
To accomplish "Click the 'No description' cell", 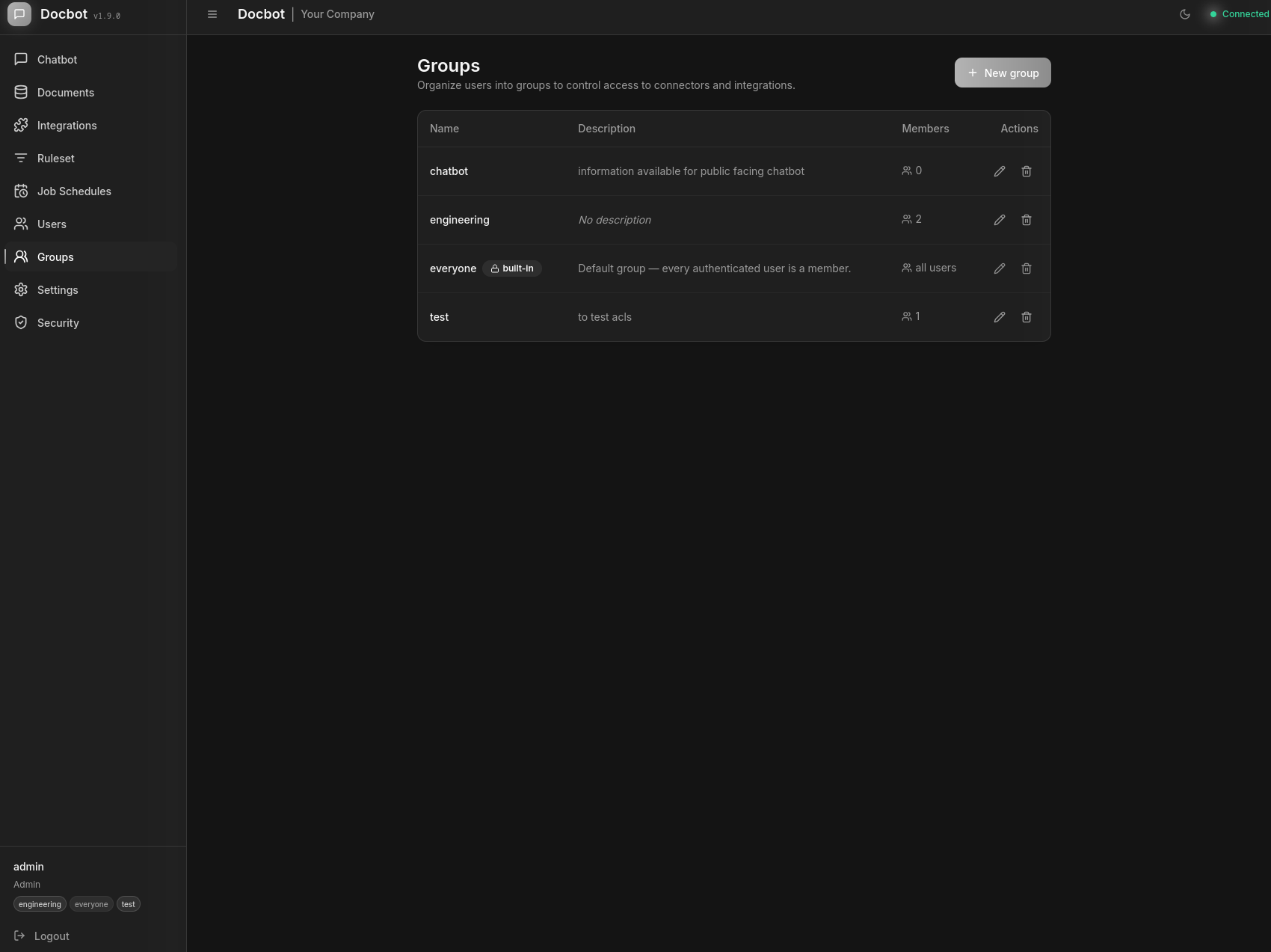I will pyautogui.click(x=615, y=220).
